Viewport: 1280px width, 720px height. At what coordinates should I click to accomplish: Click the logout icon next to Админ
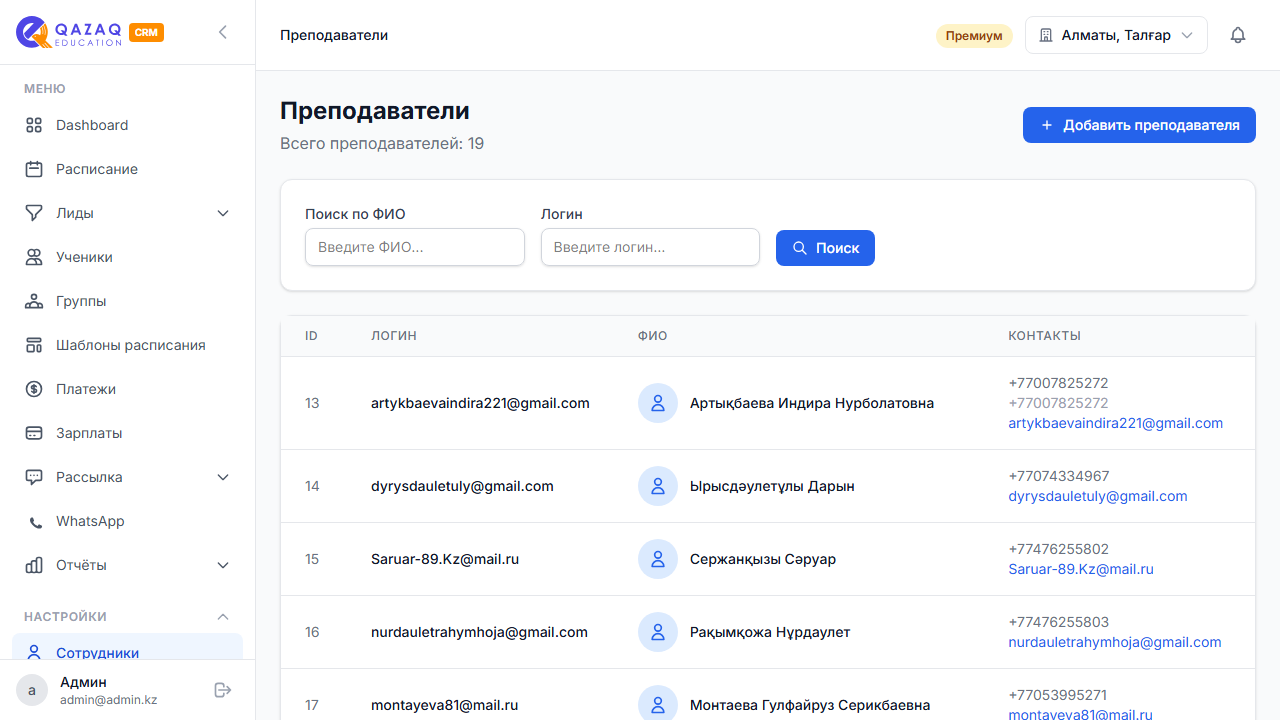tap(223, 690)
